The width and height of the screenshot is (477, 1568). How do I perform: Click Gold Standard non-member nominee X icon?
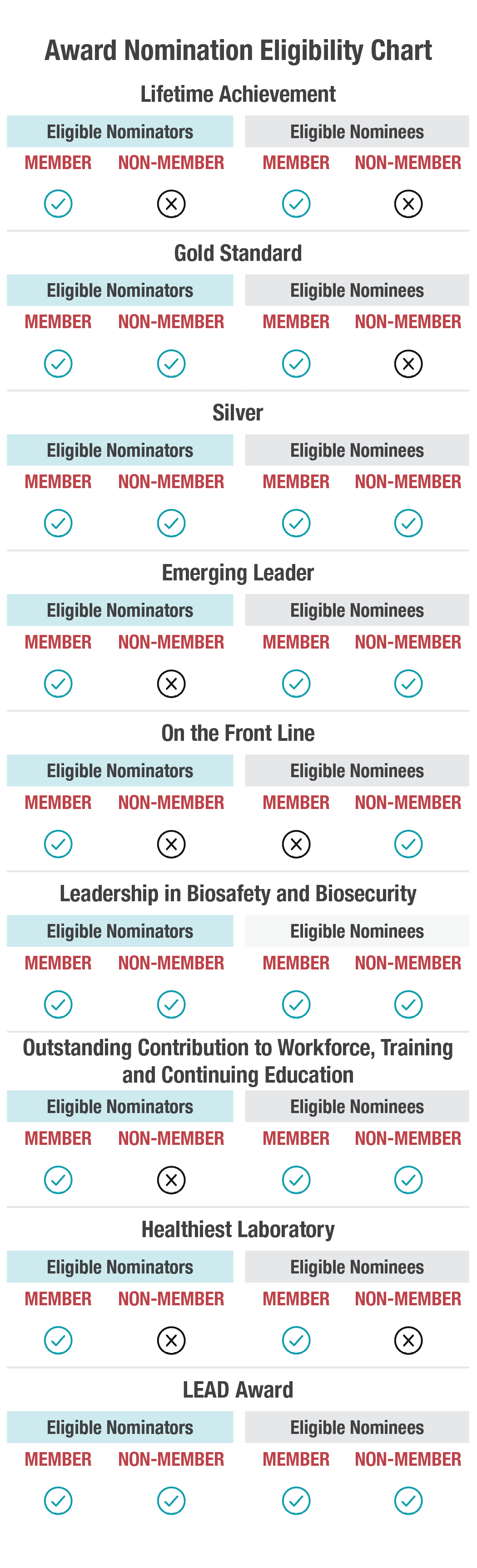pyautogui.click(x=408, y=364)
